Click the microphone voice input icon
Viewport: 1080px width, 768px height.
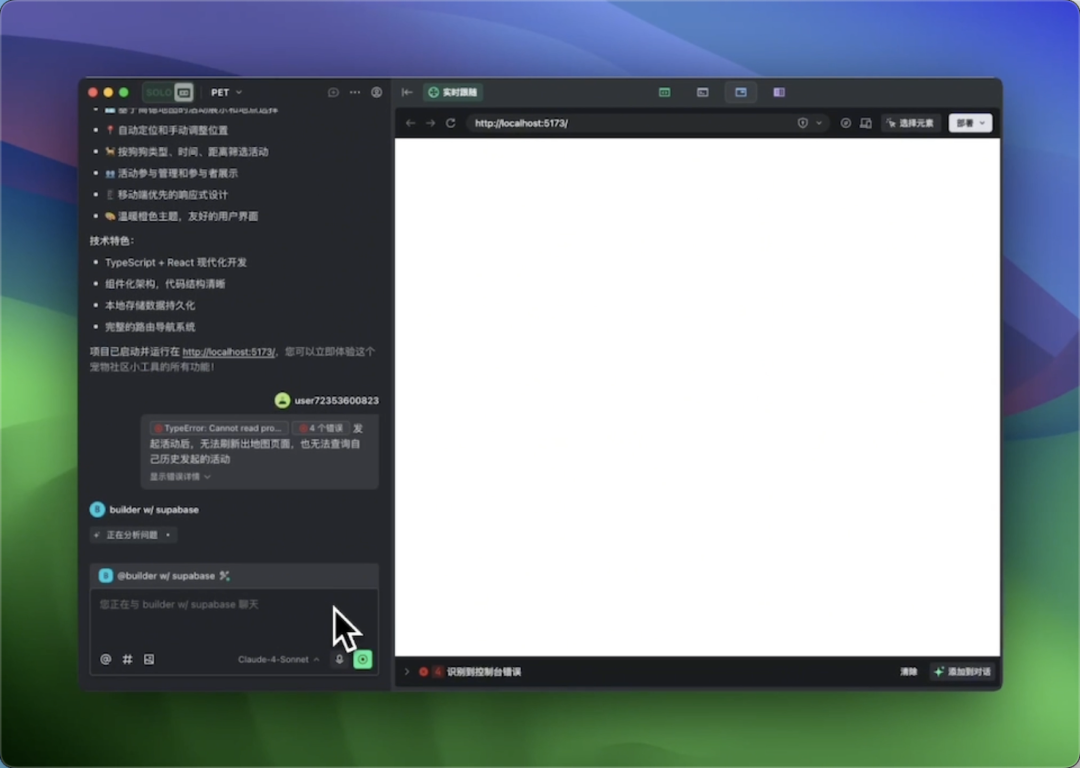click(x=339, y=659)
